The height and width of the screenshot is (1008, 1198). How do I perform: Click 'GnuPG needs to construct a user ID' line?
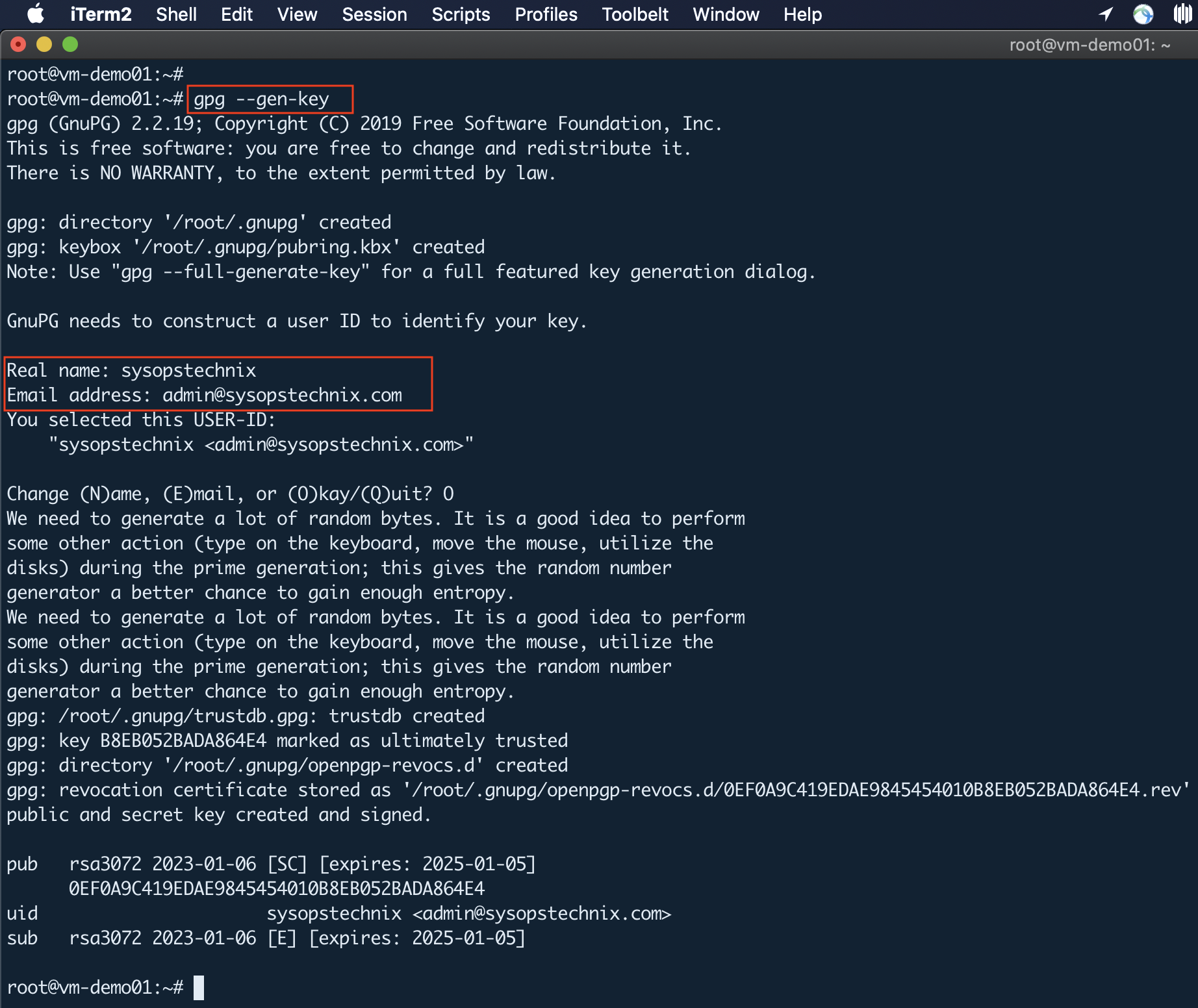pos(297,321)
